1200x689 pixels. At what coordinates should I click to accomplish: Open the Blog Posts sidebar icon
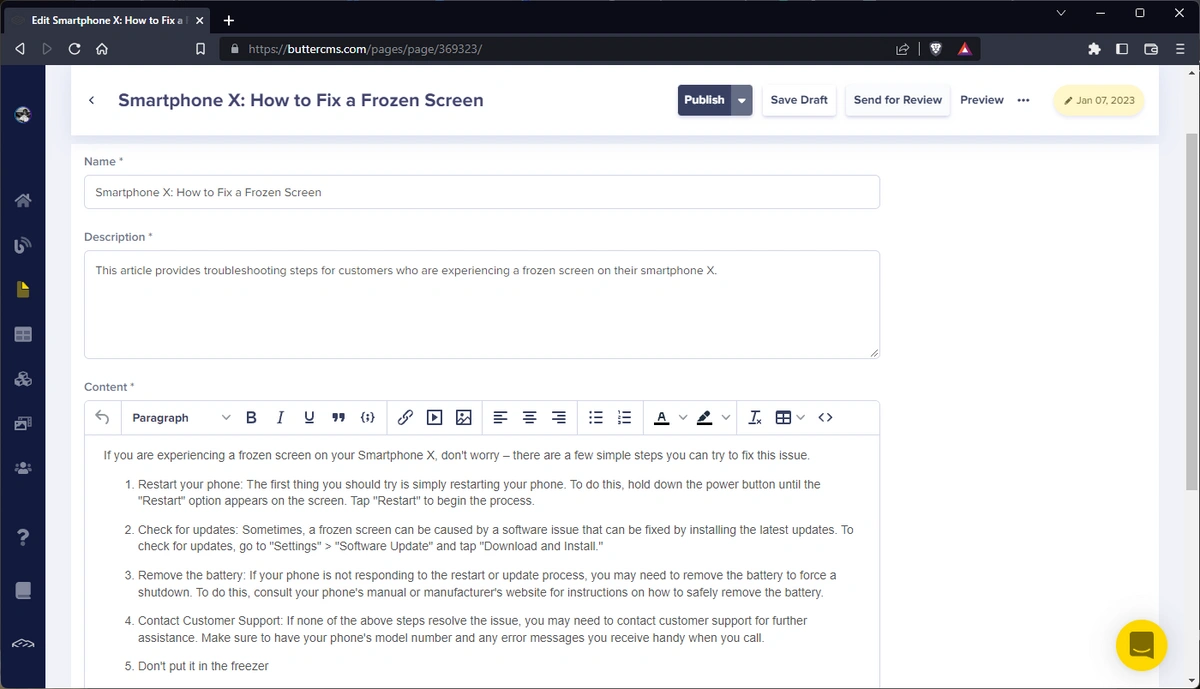pyautogui.click(x=23, y=245)
